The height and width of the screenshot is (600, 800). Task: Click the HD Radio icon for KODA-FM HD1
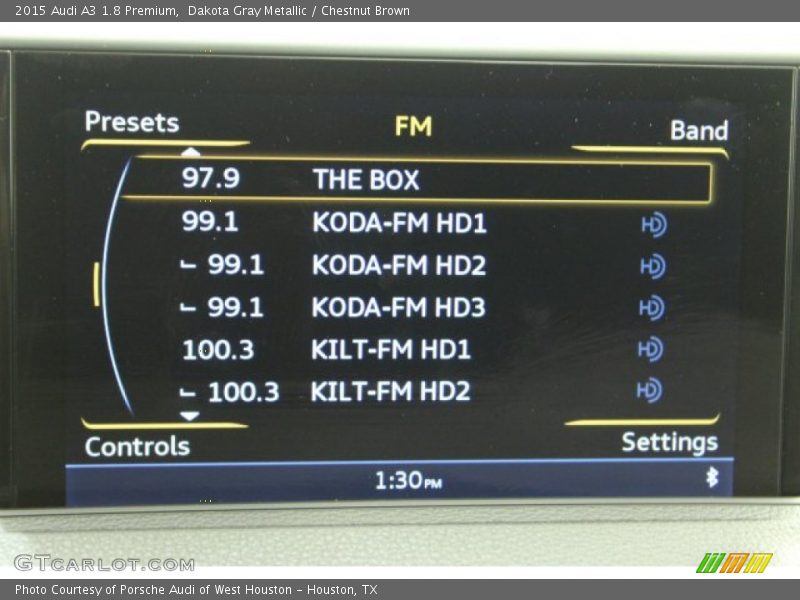654,224
